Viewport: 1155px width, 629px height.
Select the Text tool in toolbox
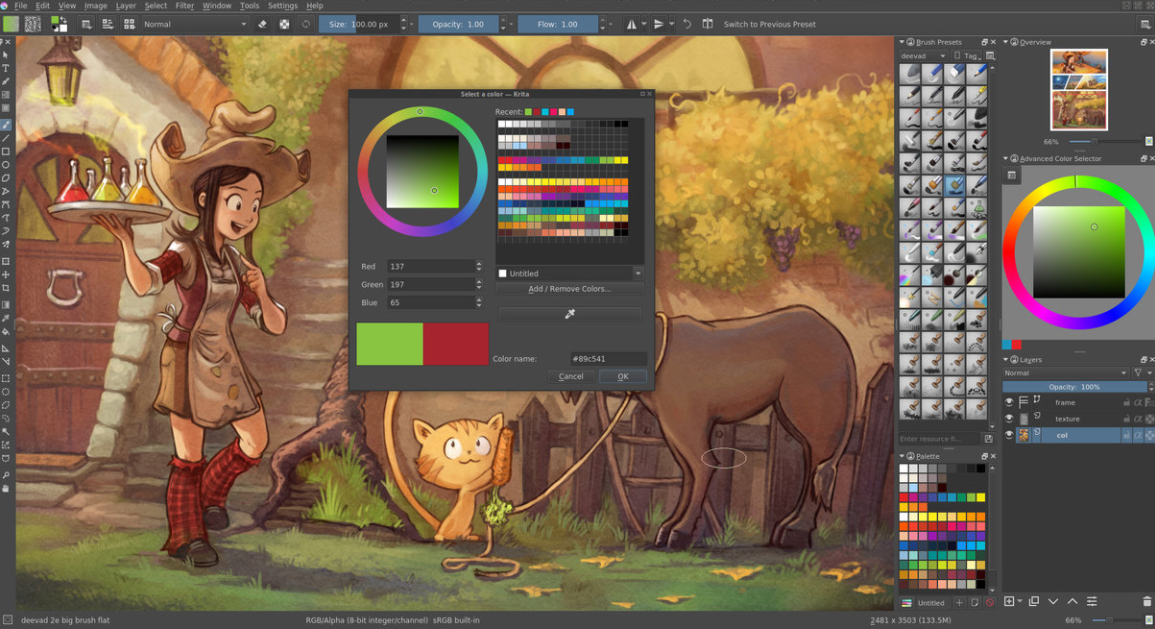coord(6,68)
